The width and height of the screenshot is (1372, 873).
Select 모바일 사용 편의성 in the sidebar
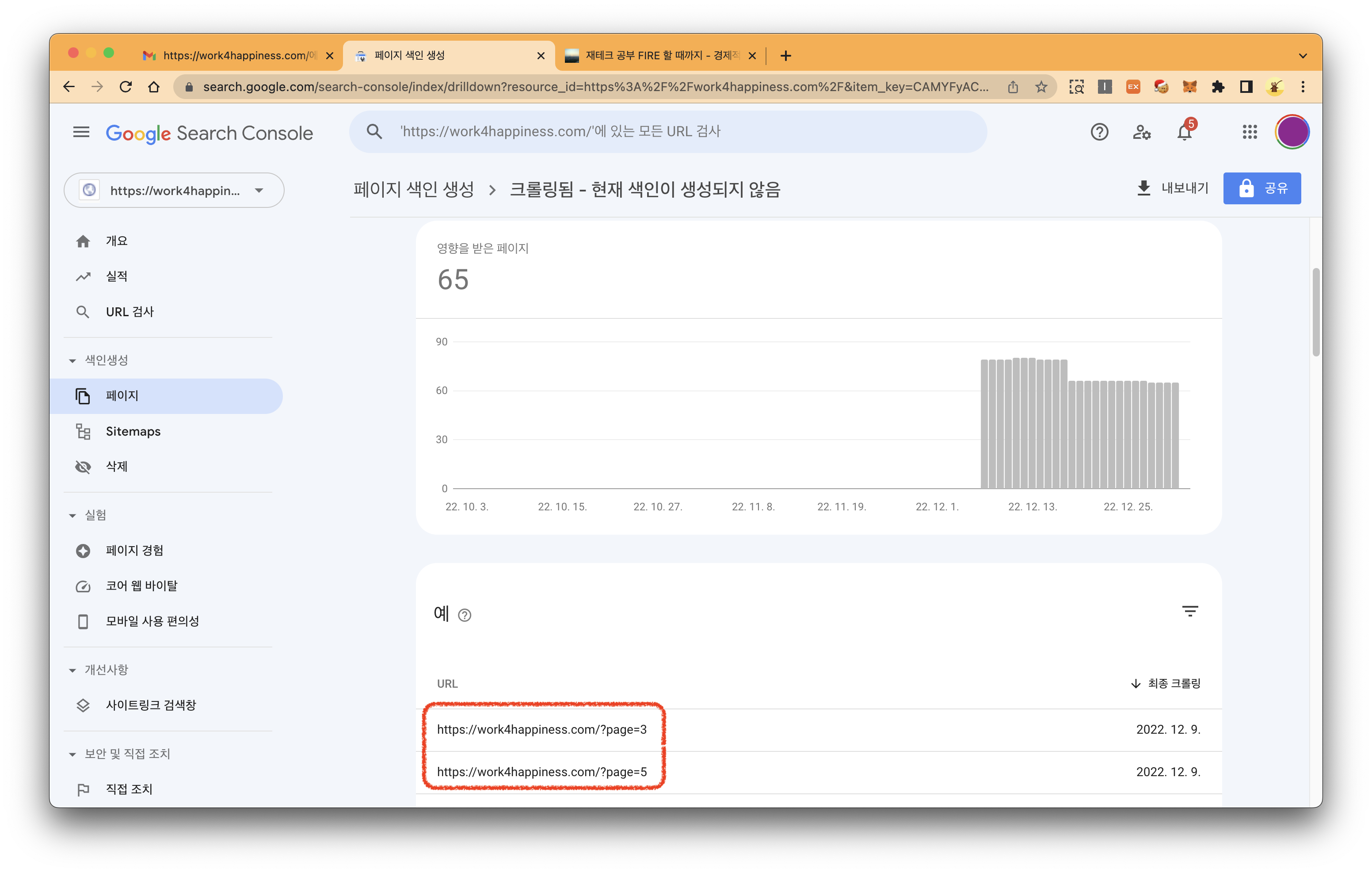pyautogui.click(x=152, y=621)
